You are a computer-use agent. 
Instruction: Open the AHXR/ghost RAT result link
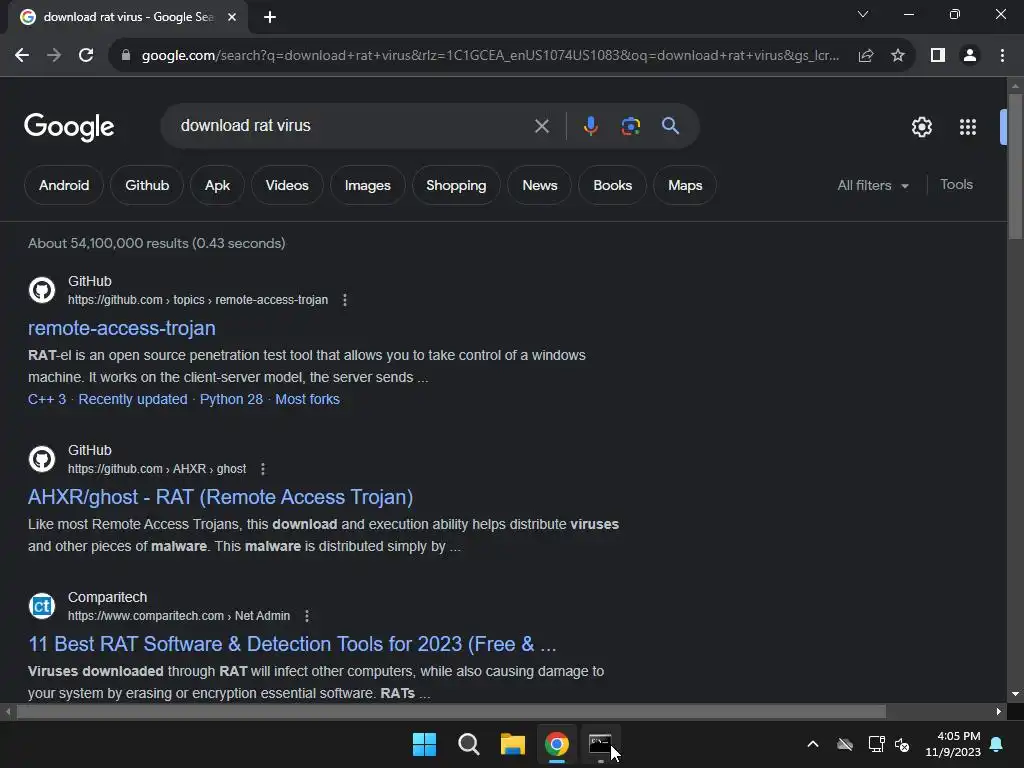click(221, 497)
